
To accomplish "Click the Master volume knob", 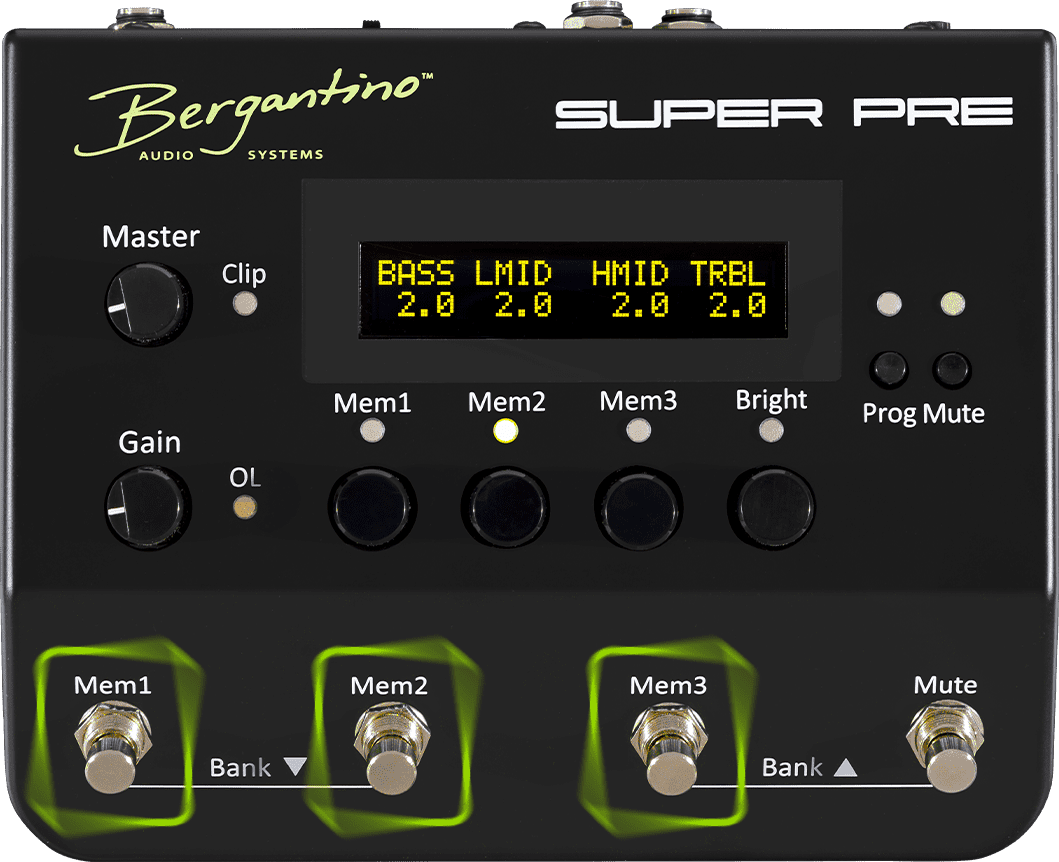I will [149, 304].
